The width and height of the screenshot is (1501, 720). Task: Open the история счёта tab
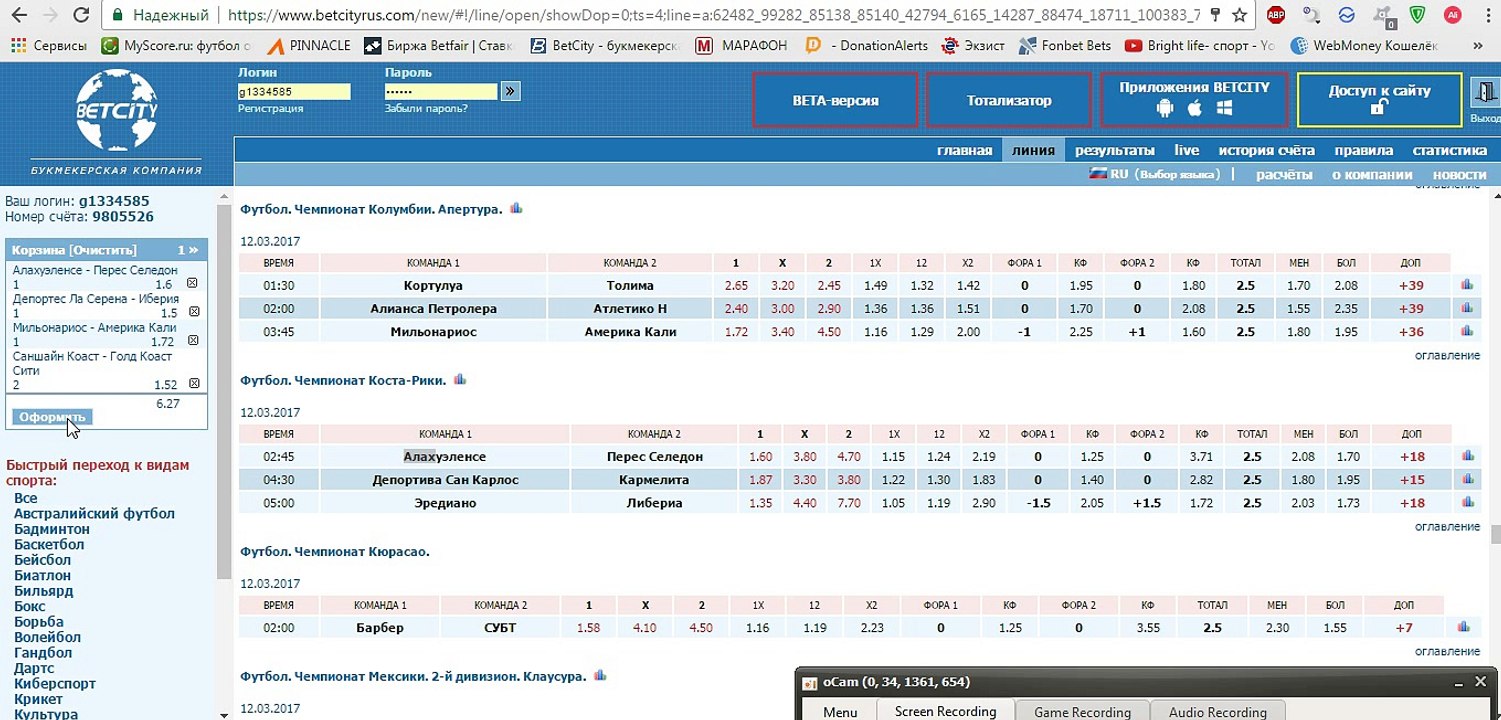[x=1266, y=150]
